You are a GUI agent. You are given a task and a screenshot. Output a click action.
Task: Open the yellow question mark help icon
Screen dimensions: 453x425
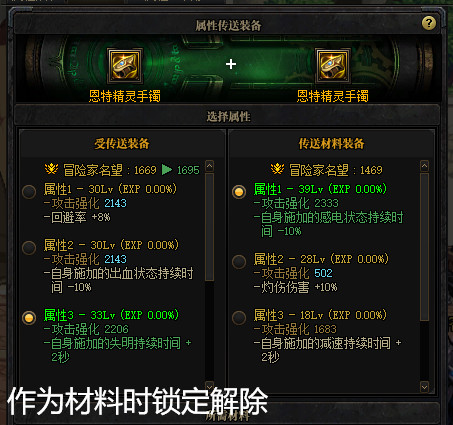(429, 23)
